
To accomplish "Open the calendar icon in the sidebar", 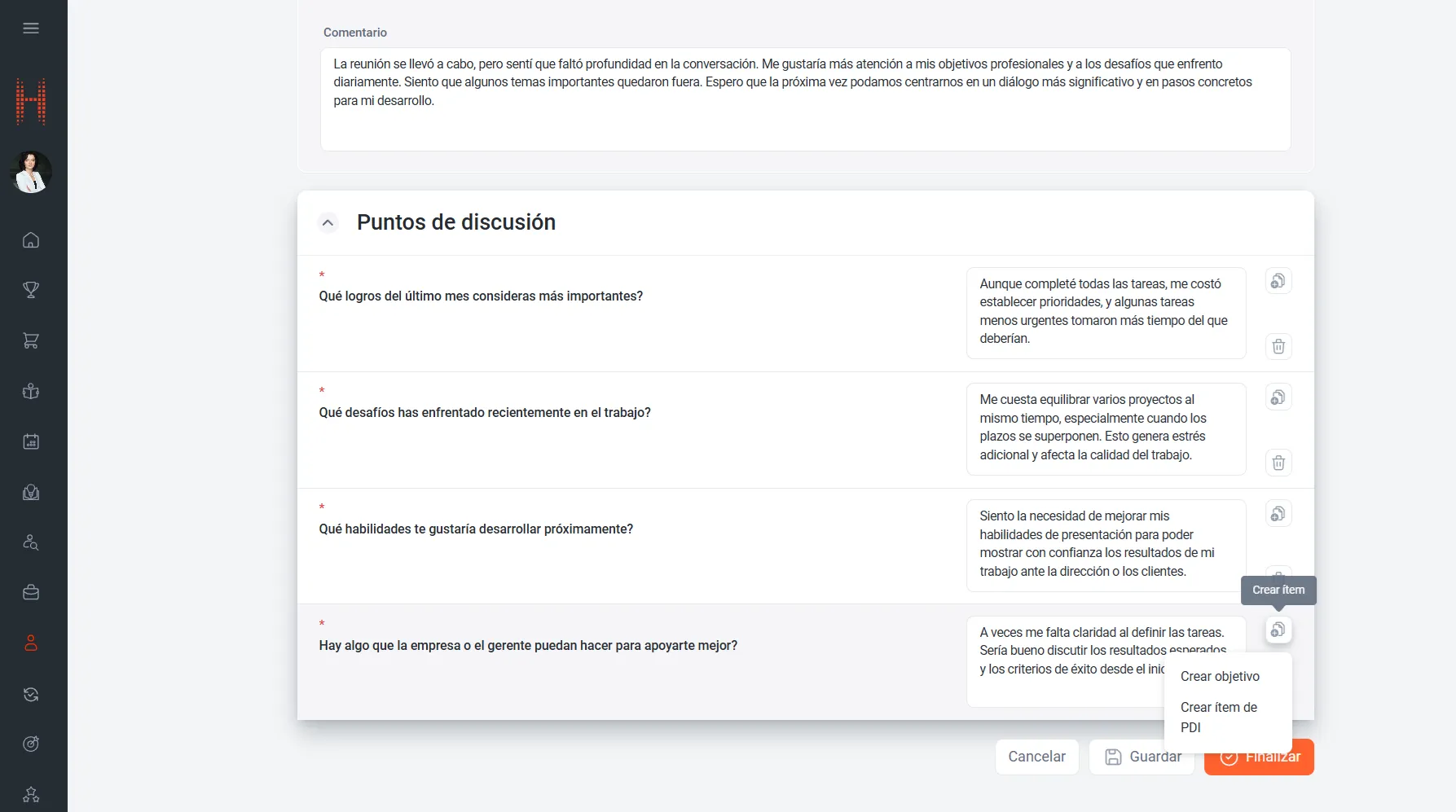I will (x=31, y=441).
